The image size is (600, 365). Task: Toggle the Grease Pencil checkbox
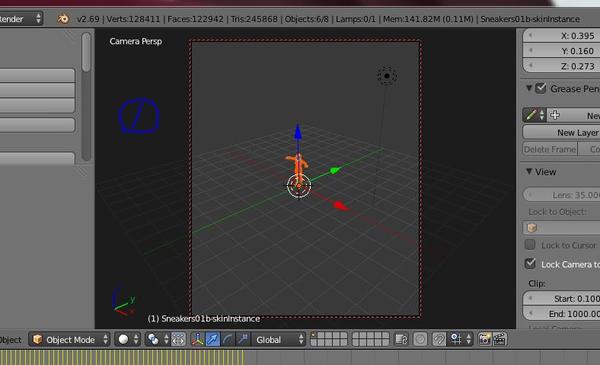pos(540,88)
